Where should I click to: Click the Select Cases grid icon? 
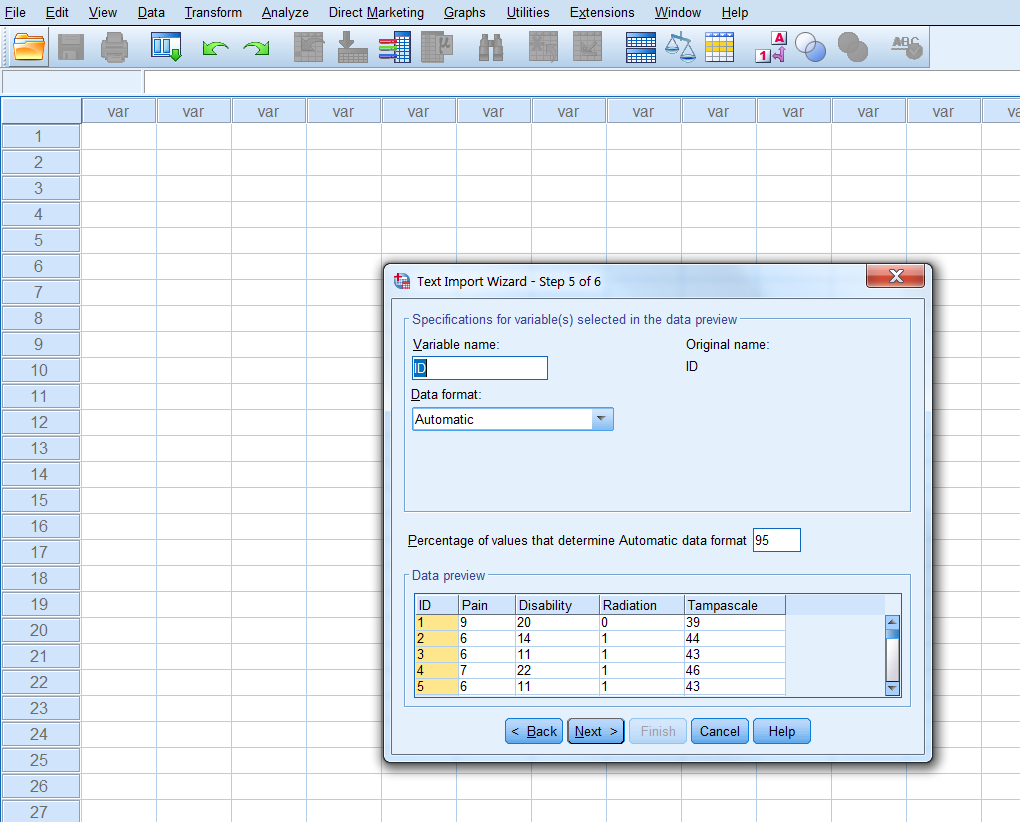click(719, 48)
